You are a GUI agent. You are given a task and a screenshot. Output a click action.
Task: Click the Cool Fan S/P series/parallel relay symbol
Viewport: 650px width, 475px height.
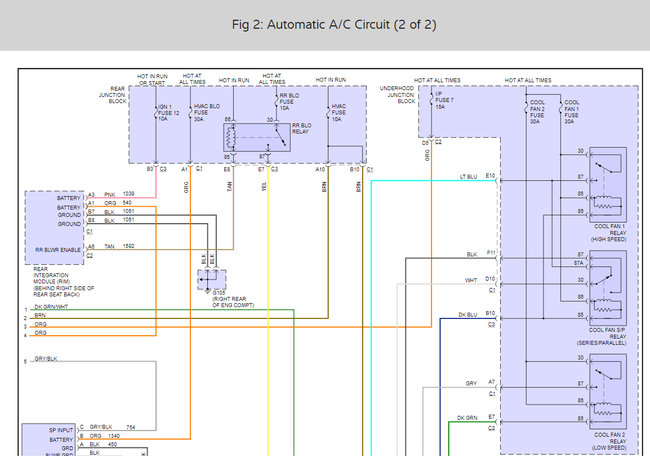click(608, 288)
